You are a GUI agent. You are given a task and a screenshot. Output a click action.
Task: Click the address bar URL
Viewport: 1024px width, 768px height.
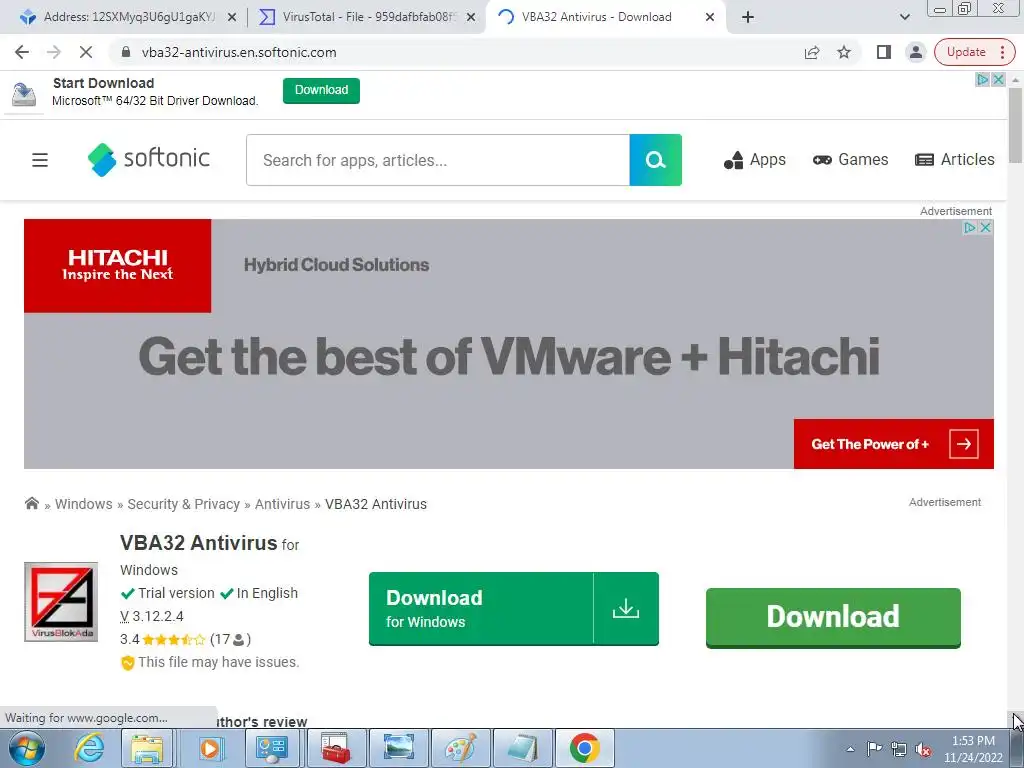239,52
